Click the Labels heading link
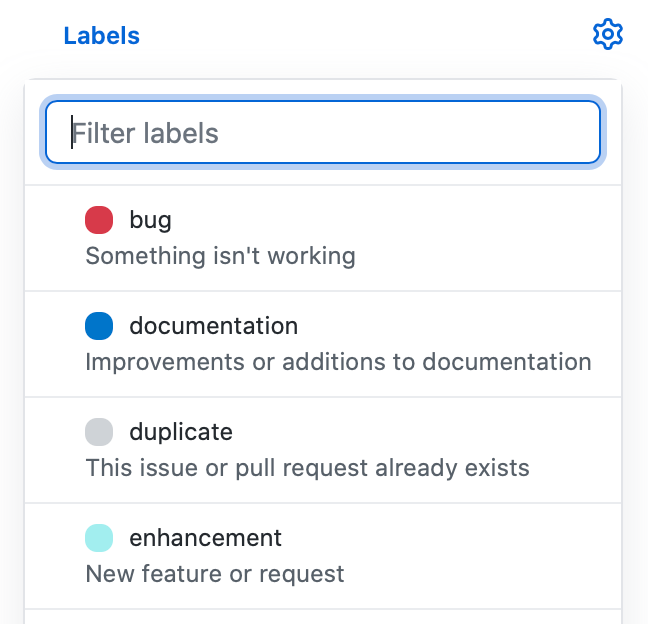648x624 pixels. click(x=102, y=36)
